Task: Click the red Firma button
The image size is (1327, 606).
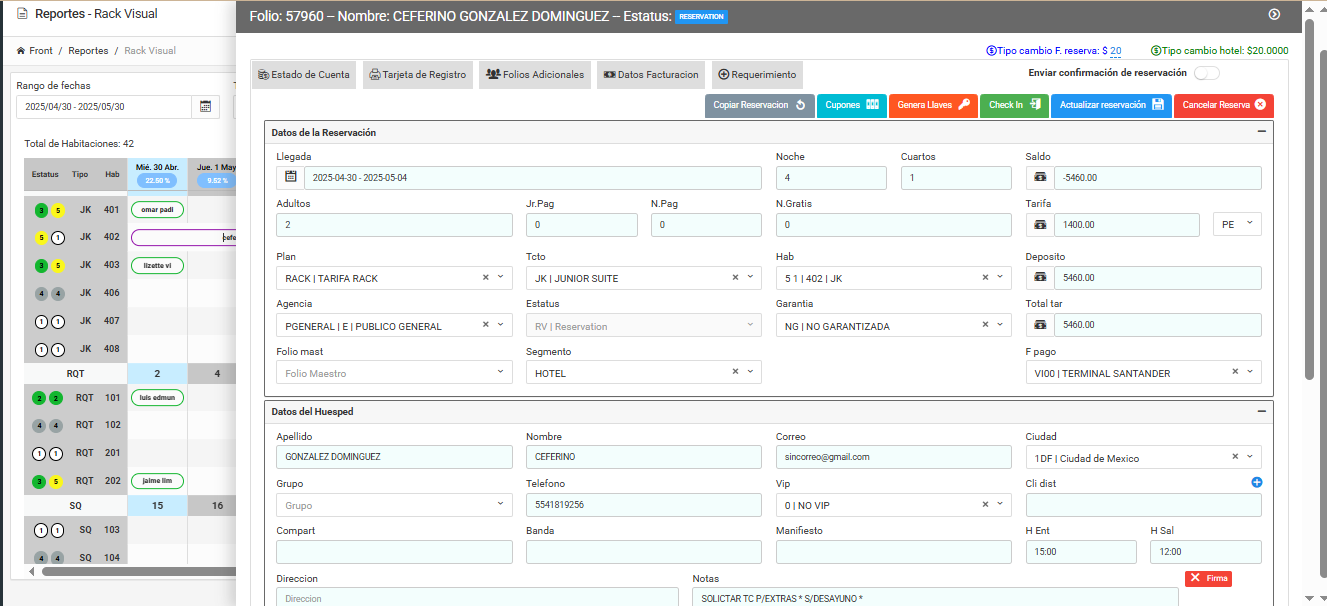Action: point(1208,578)
